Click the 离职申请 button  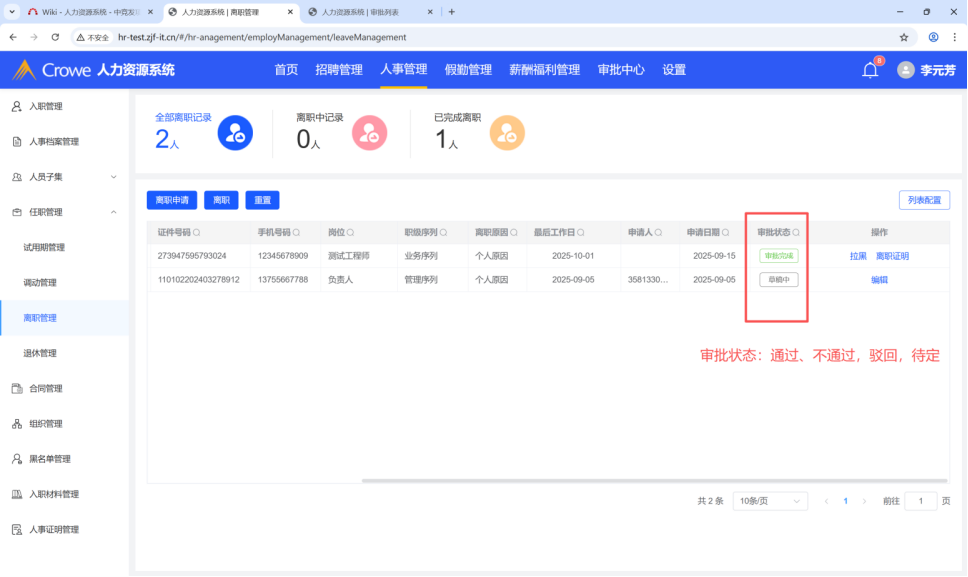[172, 200]
